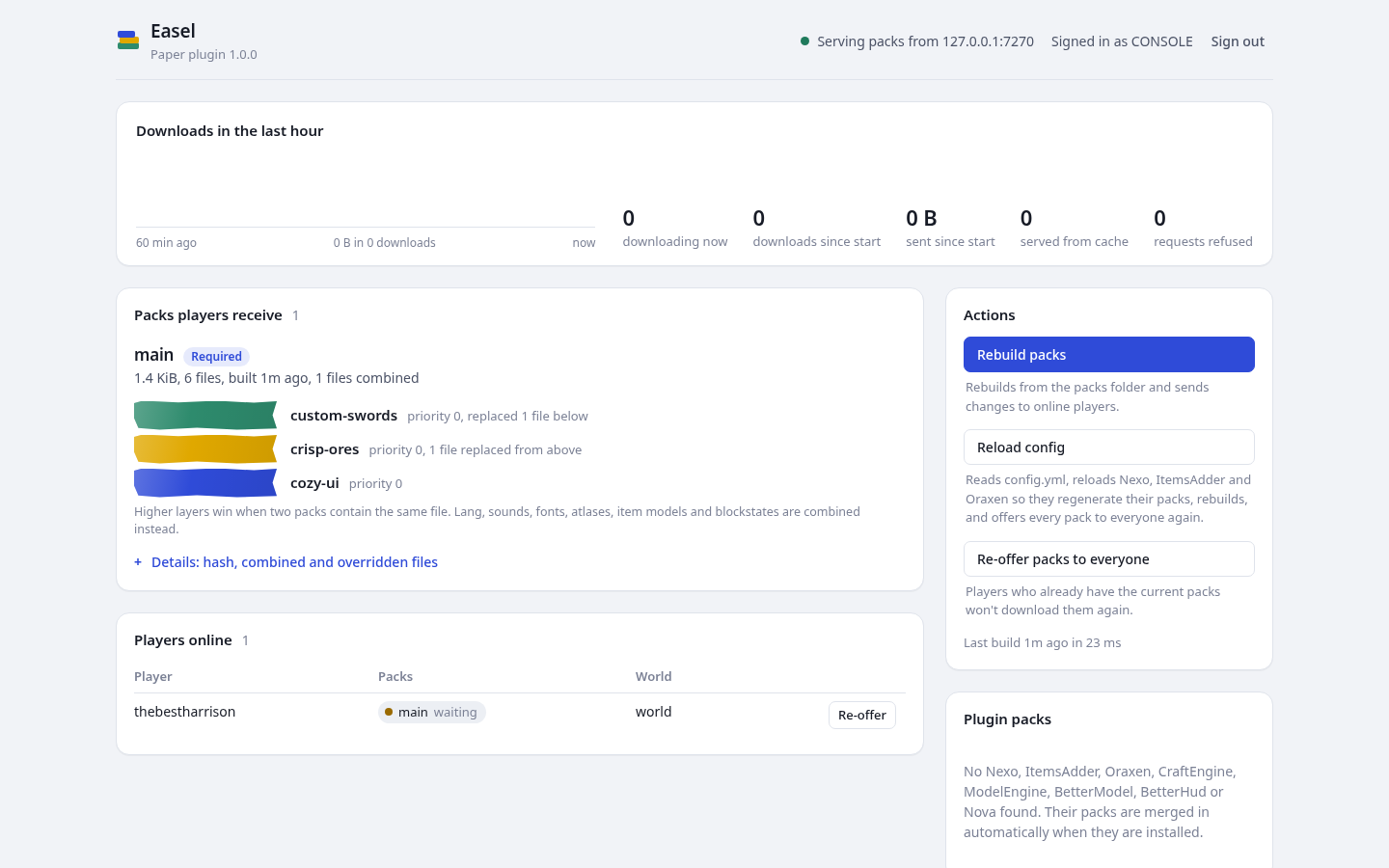The width and height of the screenshot is (1389, 868).
Task: Click the Reload config button
Action: pos(1109,448)
